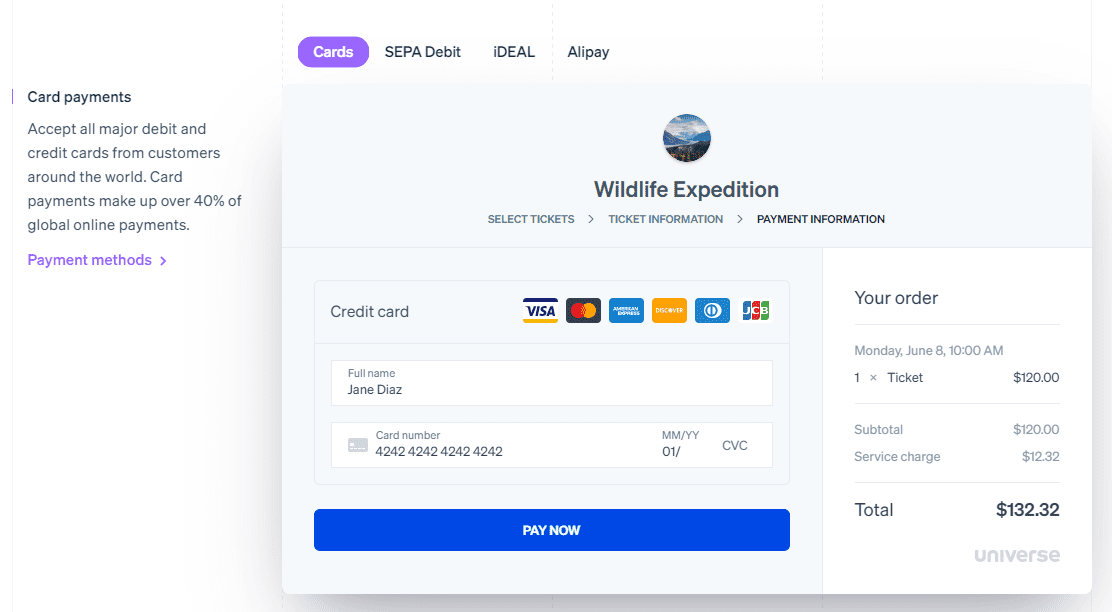Select the Cards payment tab
This screenshot has height=612, width=1112.
(333, 51)
